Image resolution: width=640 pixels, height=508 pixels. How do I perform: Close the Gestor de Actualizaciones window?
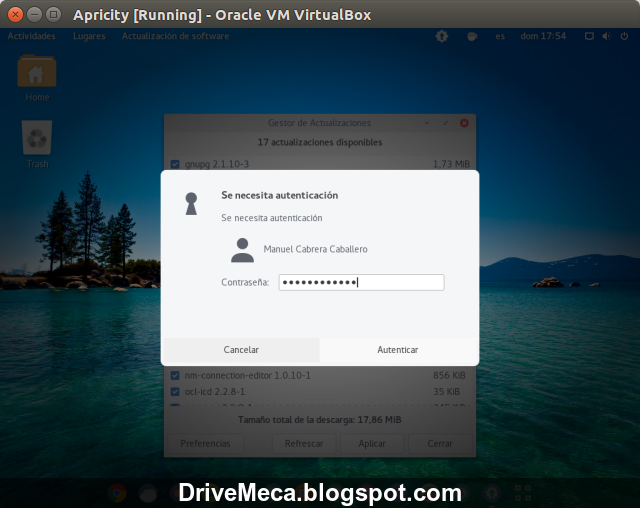464,123
